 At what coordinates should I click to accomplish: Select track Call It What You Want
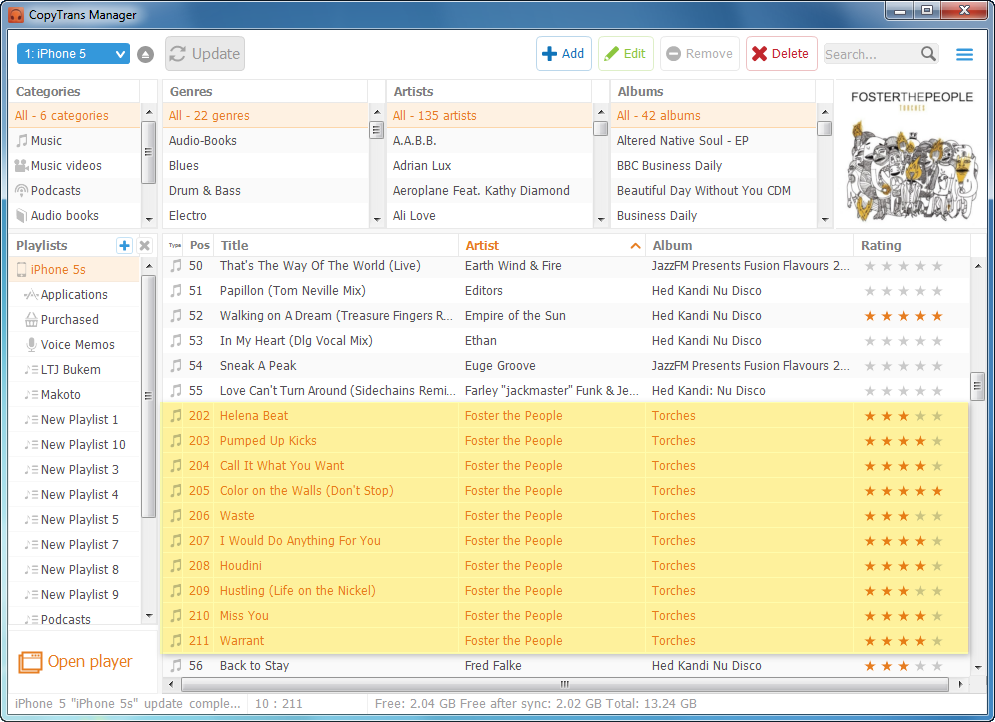(x=565, y=466)
